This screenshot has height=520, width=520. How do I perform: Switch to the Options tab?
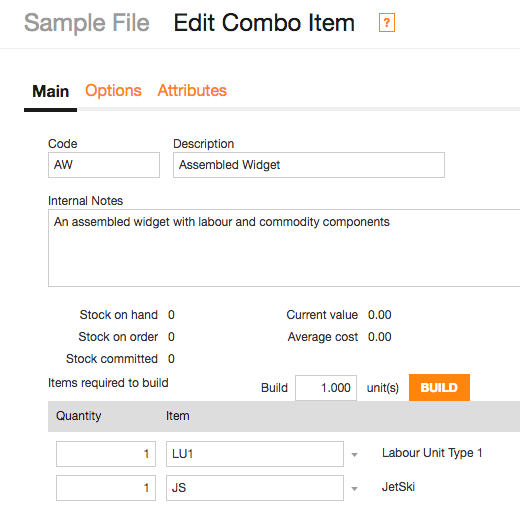pyautogui.click(x=113, y=91)
